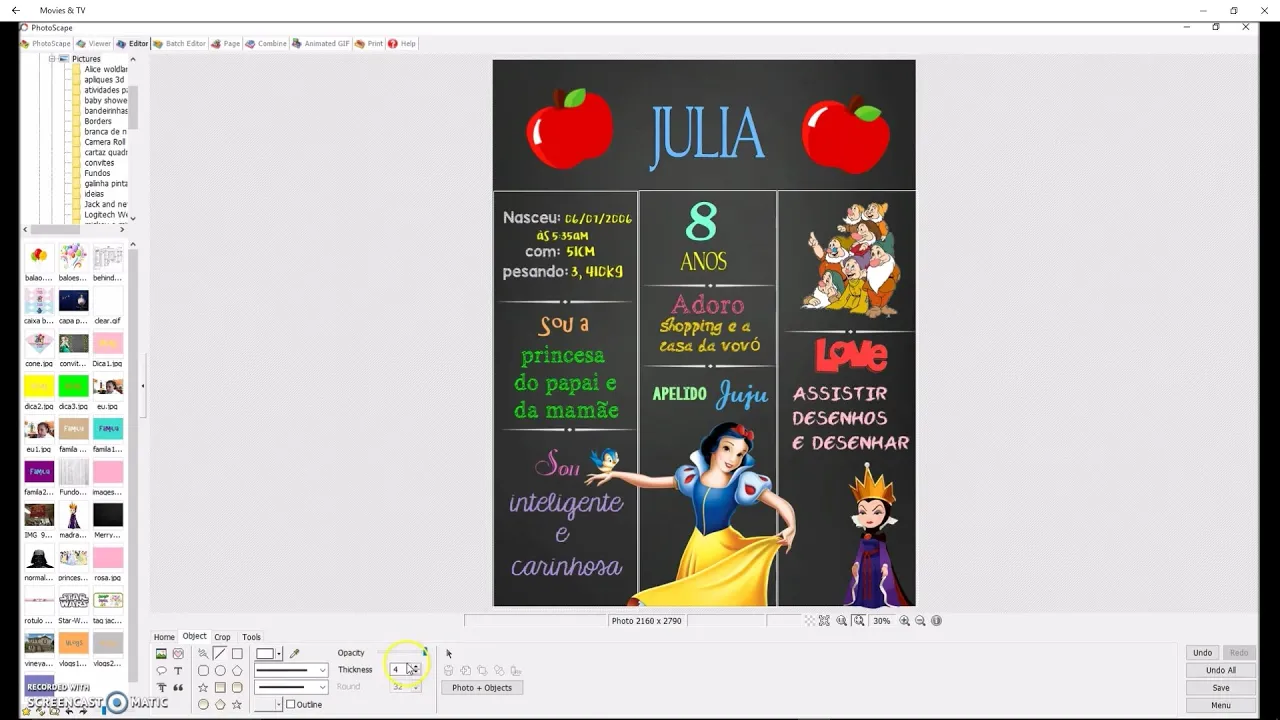Image resolution: width=1280 pixels, height=720 pixels.
Task: Select the Fundos folder in tree
Action: pyautogui.click(x=97, y=173)
